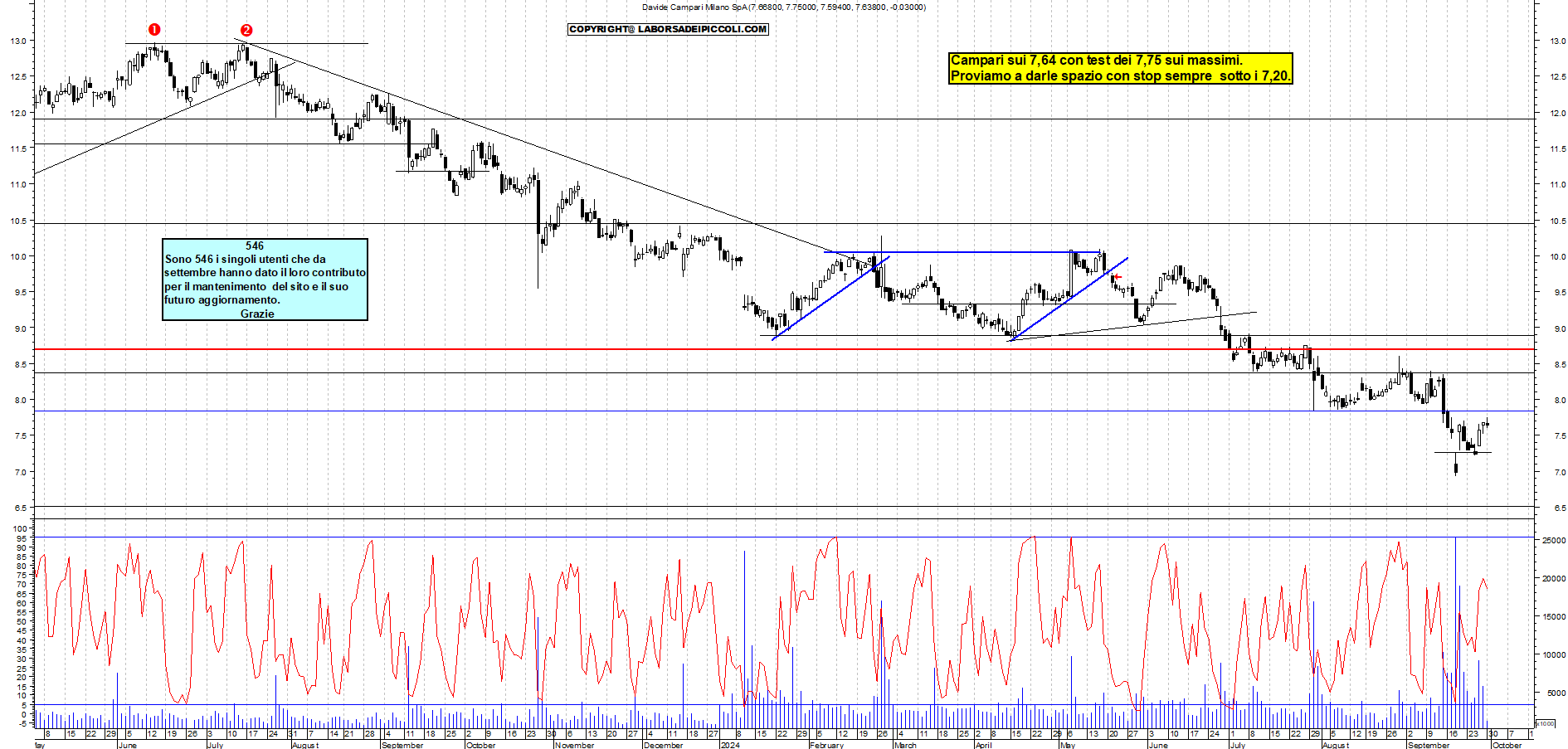Click the red circled number 2 marker

coord(246,30)
